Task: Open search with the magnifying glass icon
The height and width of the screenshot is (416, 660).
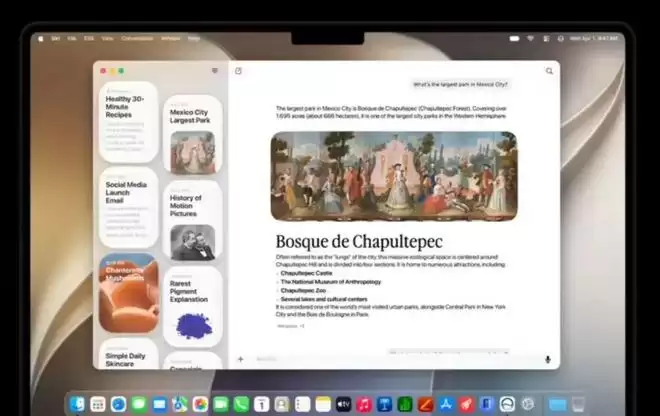Action: [x=549, y=71]
